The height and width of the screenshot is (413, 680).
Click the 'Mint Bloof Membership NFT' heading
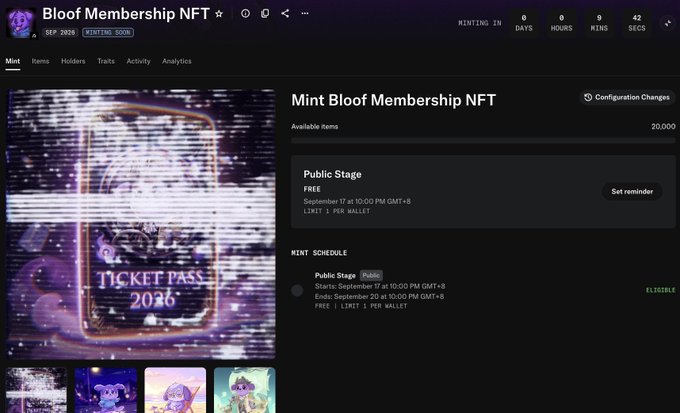[393, 100]
